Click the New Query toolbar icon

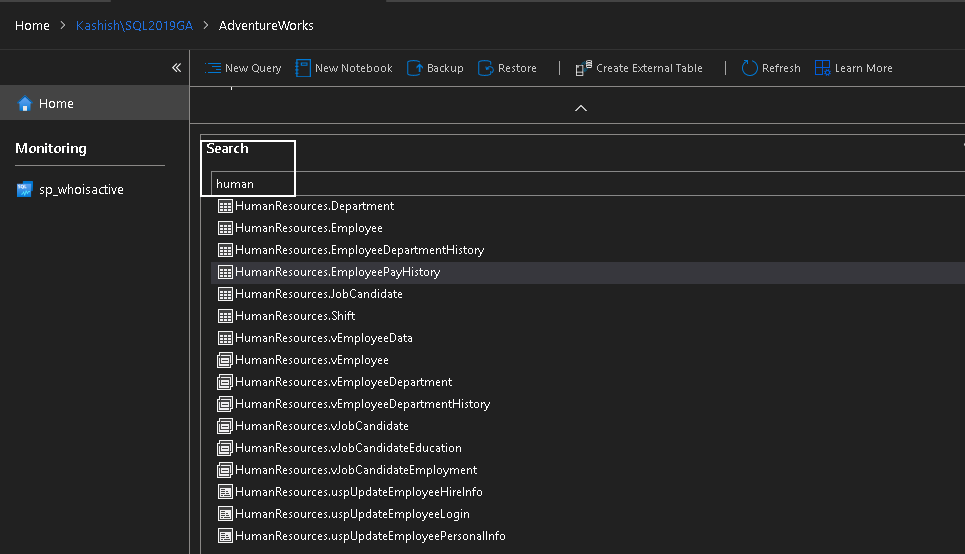(213, 68)
